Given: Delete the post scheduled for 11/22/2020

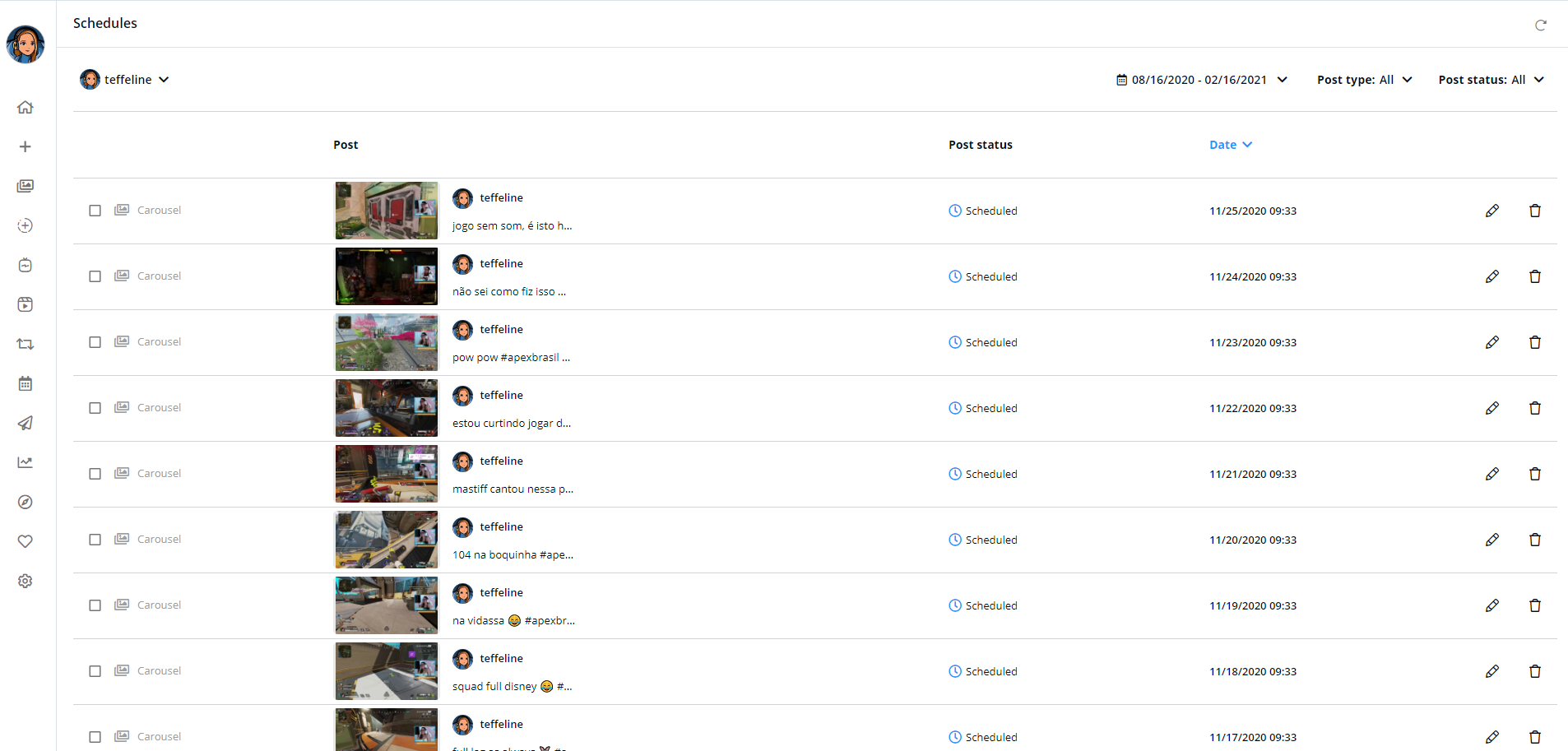Looking at the screenshot, I should coord(1534,408).
